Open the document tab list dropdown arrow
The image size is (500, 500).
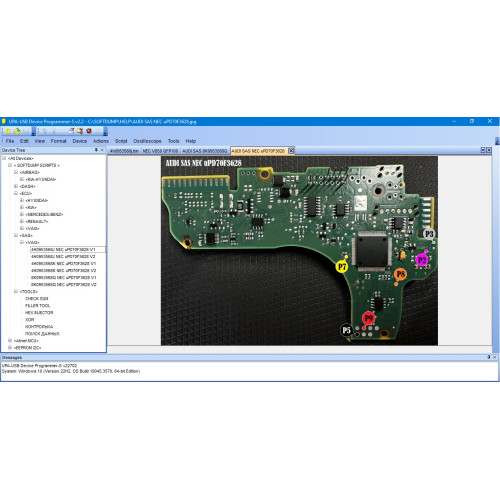(482, 150)
